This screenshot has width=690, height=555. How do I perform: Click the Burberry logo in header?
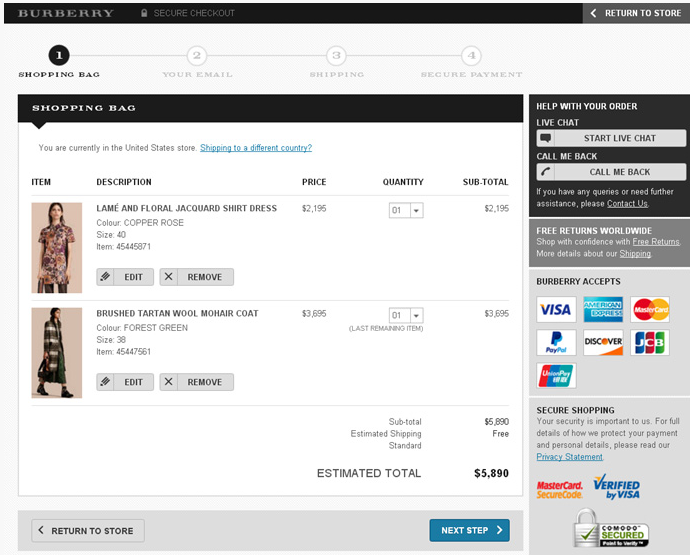(66, 13)
